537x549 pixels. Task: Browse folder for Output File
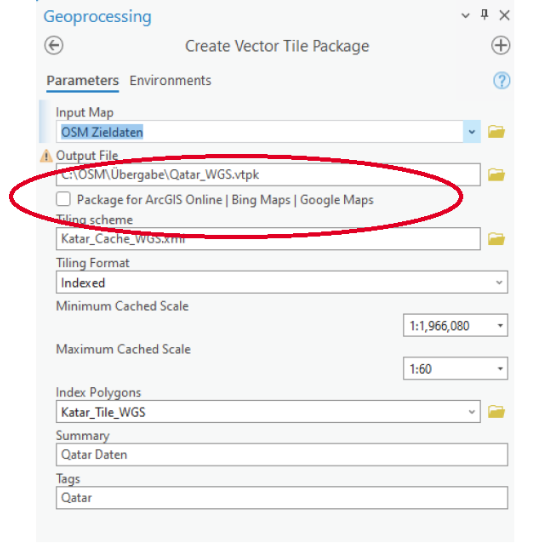coord(496,174)
